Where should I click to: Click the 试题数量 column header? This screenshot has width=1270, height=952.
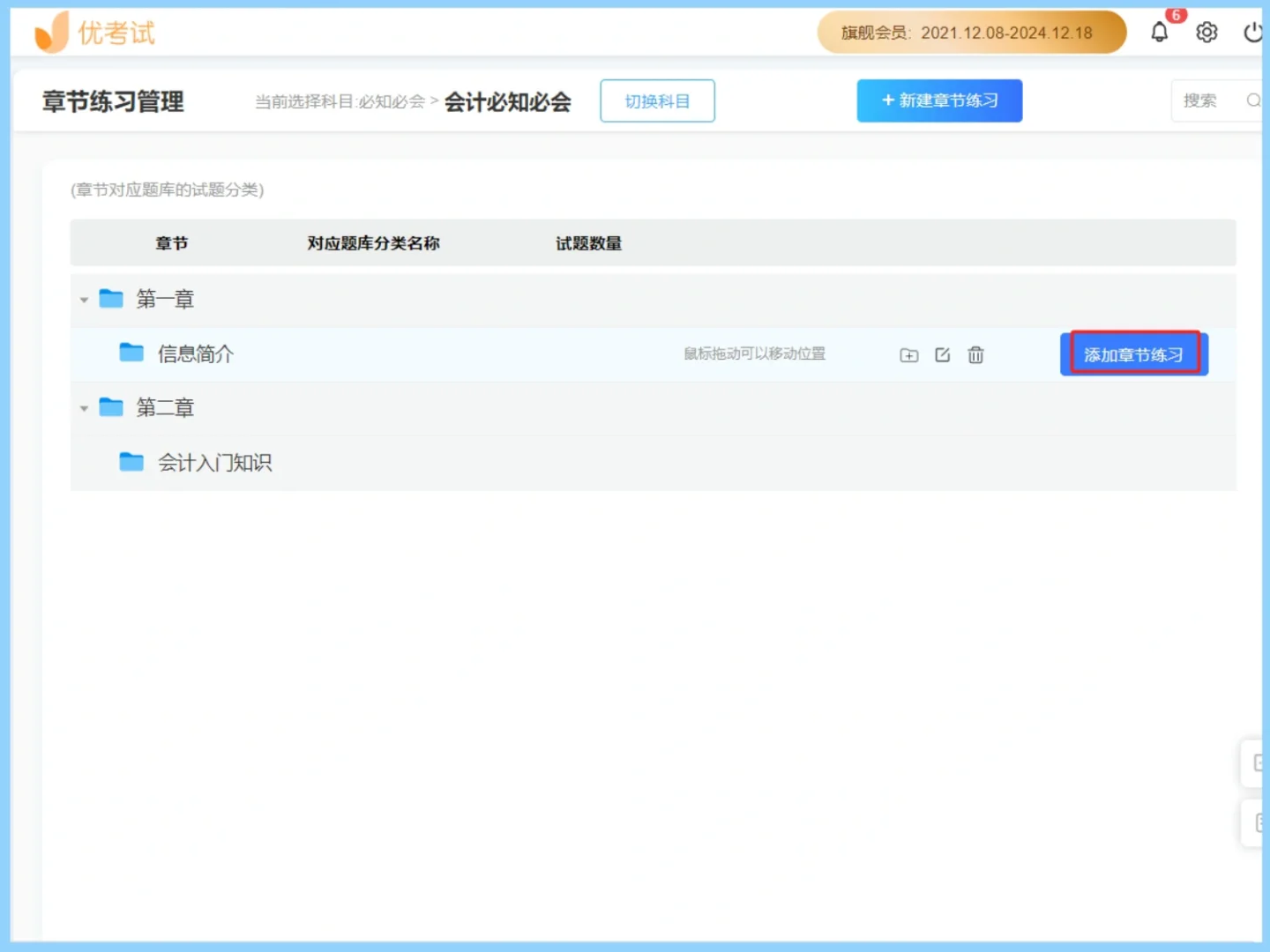point(588,243)
